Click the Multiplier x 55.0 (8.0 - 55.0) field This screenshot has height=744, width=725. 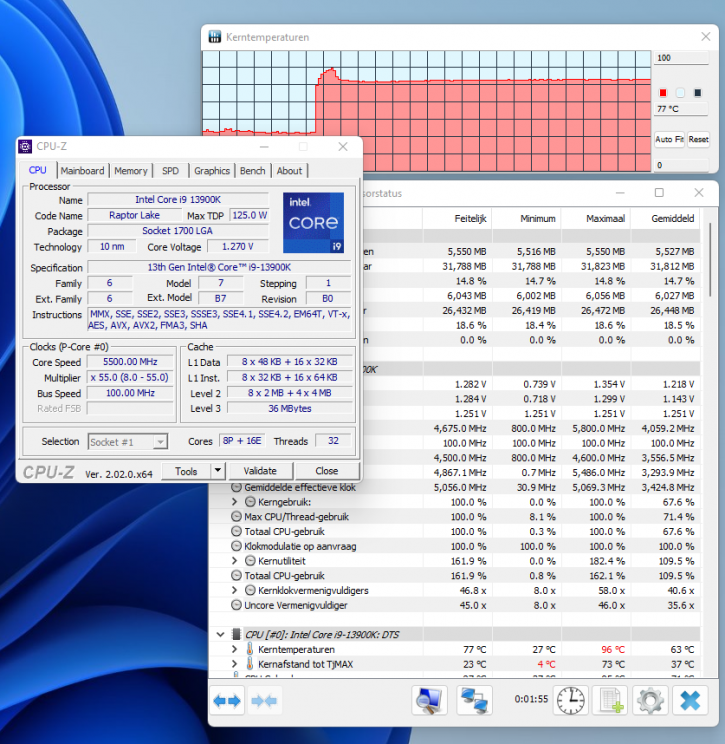[x=130, y=377]
